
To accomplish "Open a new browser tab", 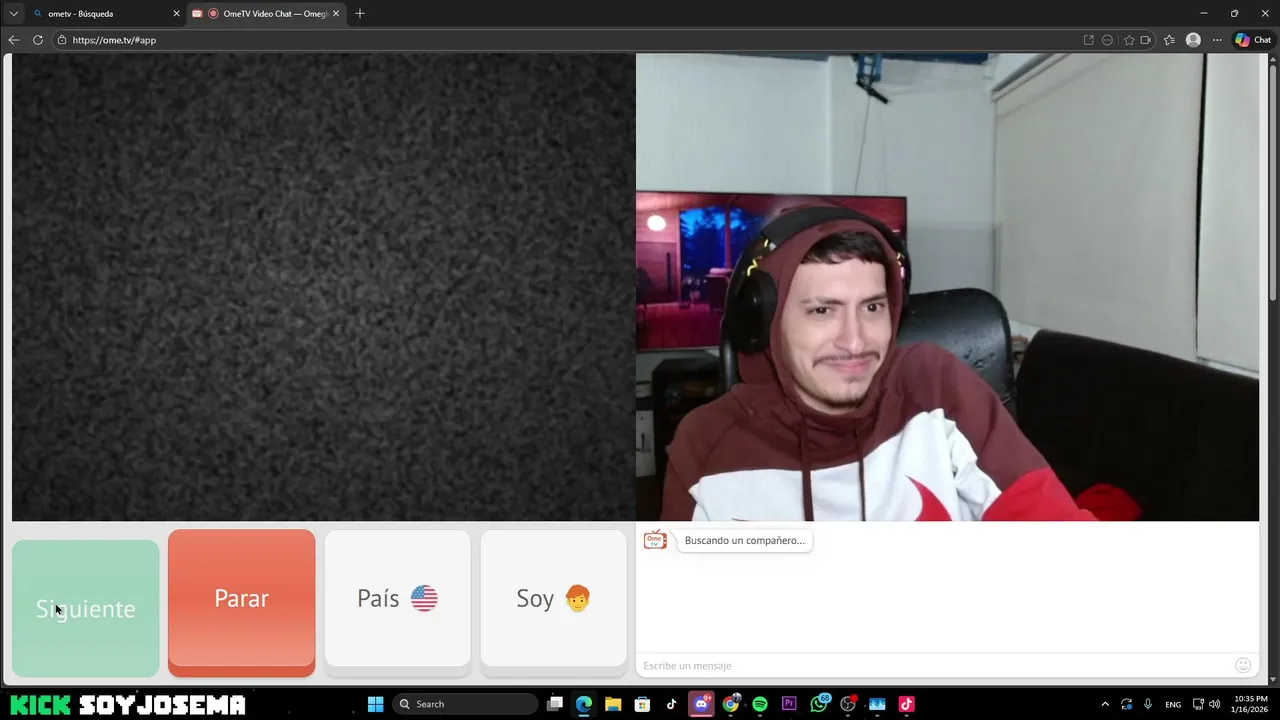I will pyautogui.click(x=360, y=14).
